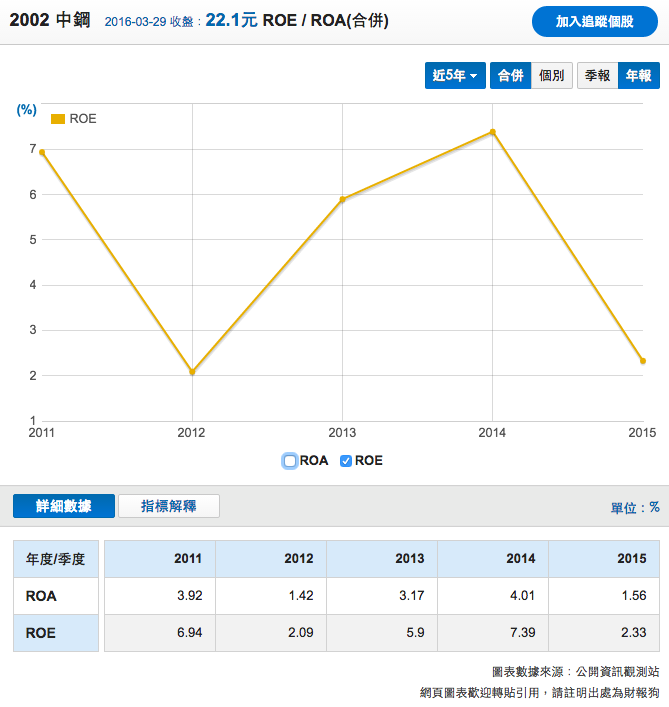Click the yellow ROE legend swatch
669x707 pixels.
[x=58, y=119]
